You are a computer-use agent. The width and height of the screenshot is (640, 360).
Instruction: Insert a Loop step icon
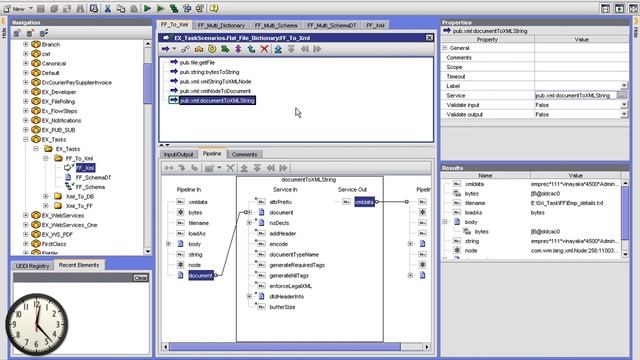212,49
